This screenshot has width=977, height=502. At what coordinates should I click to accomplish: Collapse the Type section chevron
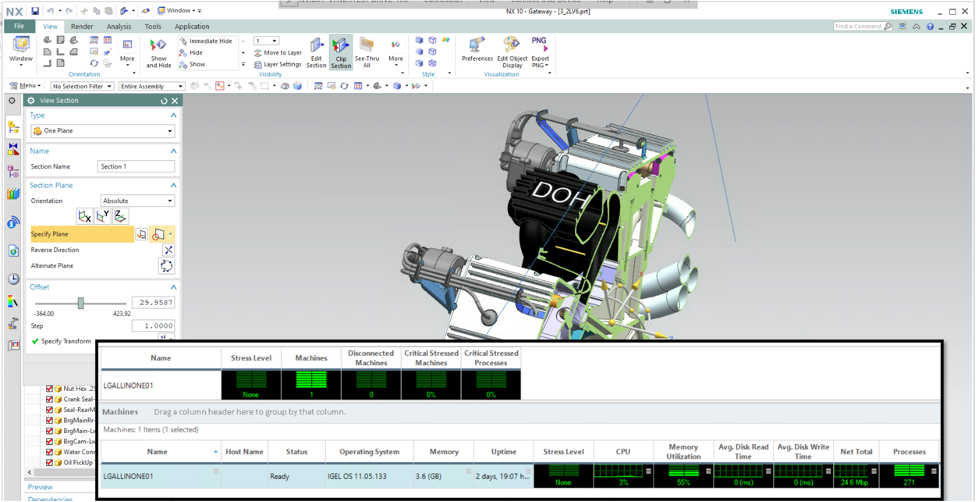(173, 116)
